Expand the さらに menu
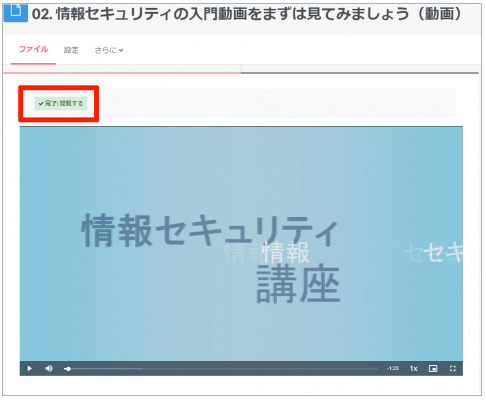The width and height of the screenshot is (486, 400). (109, 50)
